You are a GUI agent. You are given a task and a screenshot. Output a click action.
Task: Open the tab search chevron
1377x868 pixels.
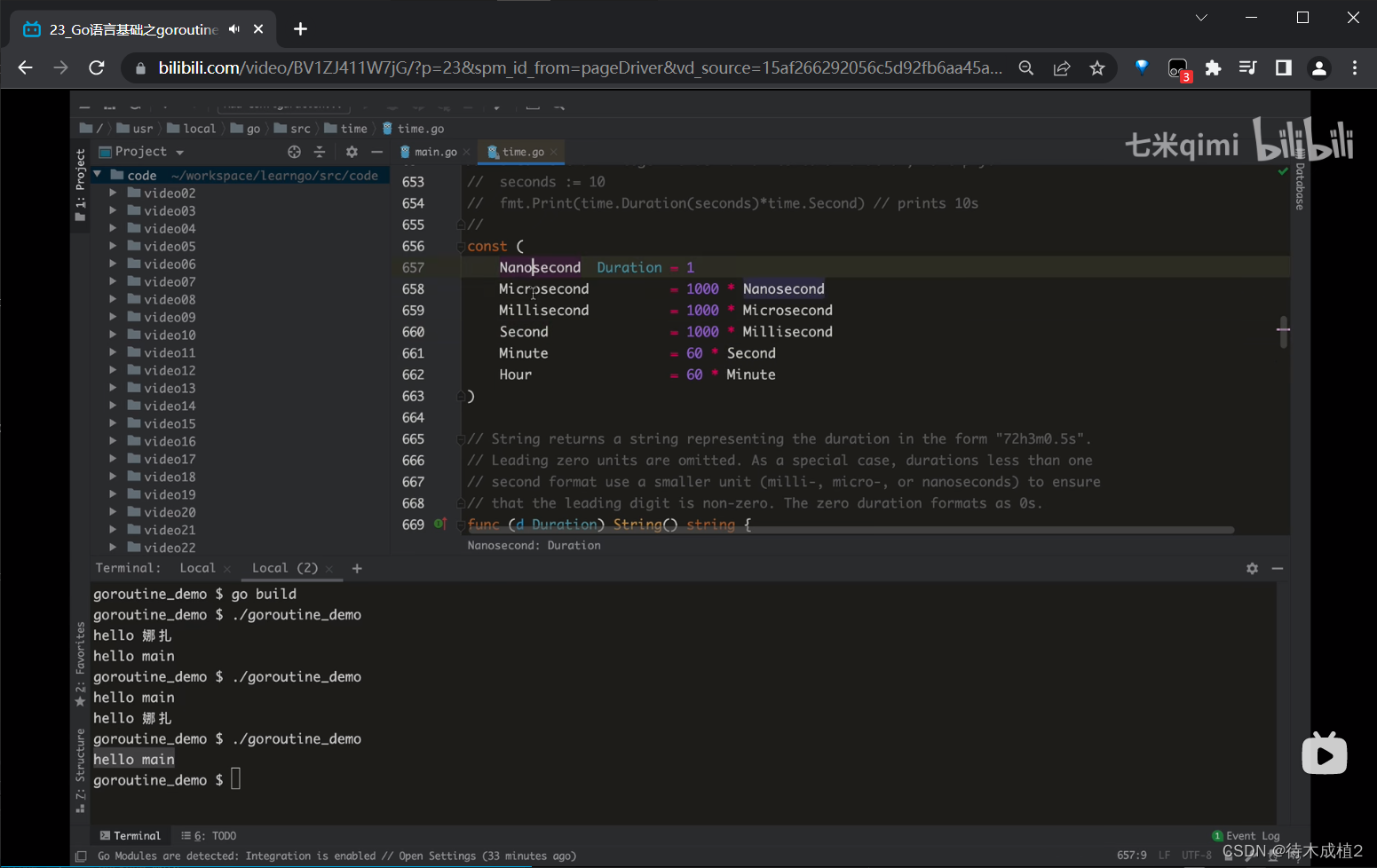click(x=1201, y=18)
